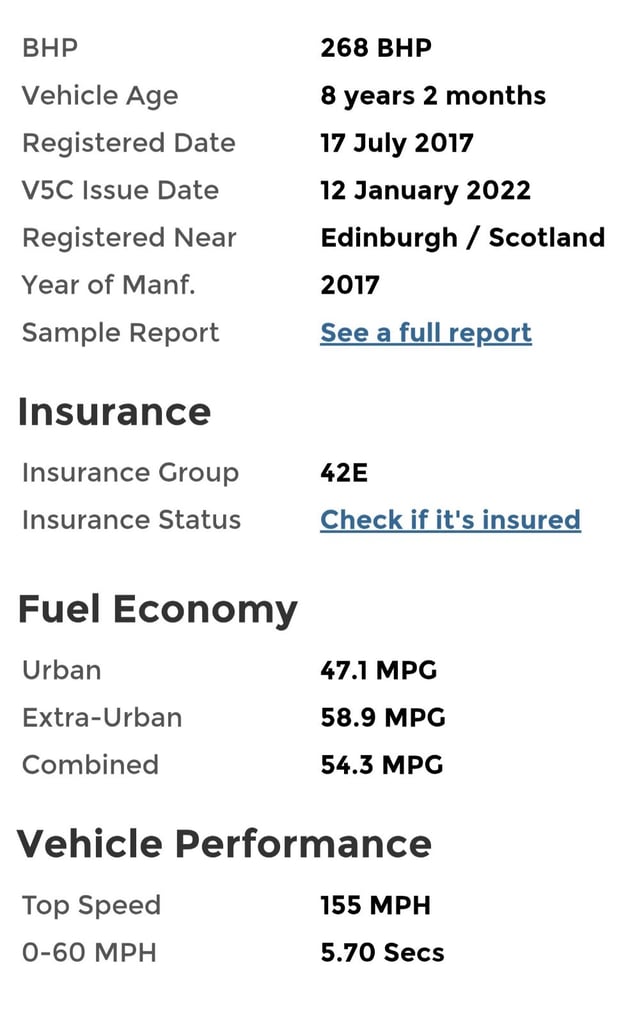This screenshot has width=628, height=1024.
Task: Click the 5.70 Secs acceleration value
Action: tap(382, 953)
